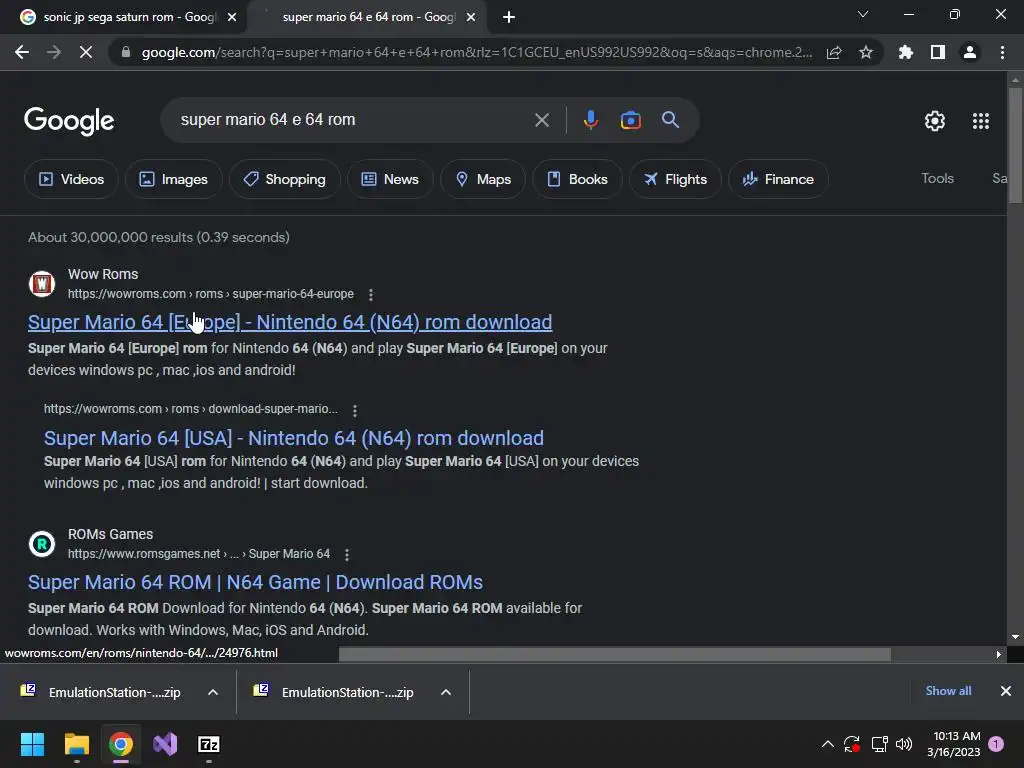Click the ROMs Games site favicon
Image resolution: width=1024 pixels, height=768 pixels.
pyautogui.click(x=42, y=544)
